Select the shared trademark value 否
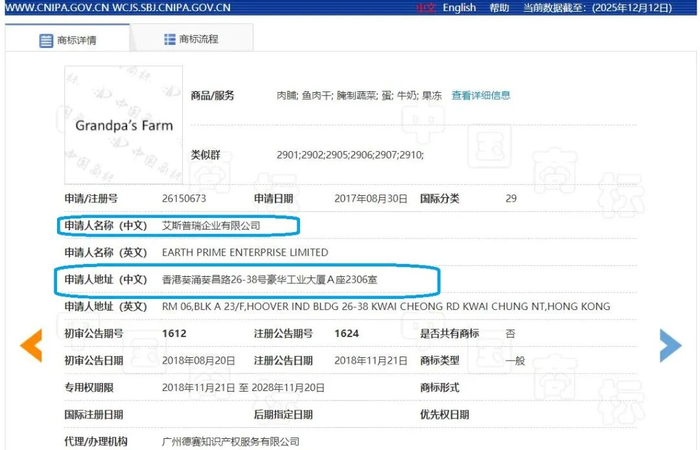The width and height of the screenshot is (700, 450). tap(510, 333)
